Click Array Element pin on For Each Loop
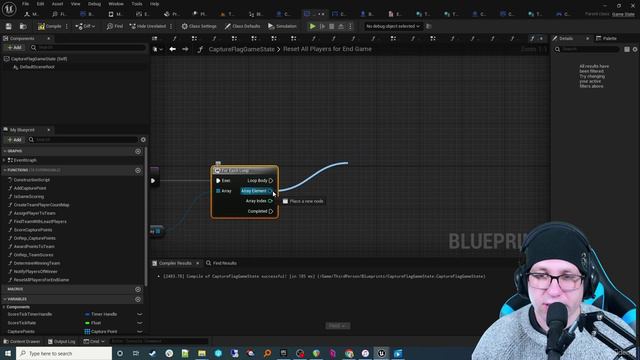 pos(270,191)
